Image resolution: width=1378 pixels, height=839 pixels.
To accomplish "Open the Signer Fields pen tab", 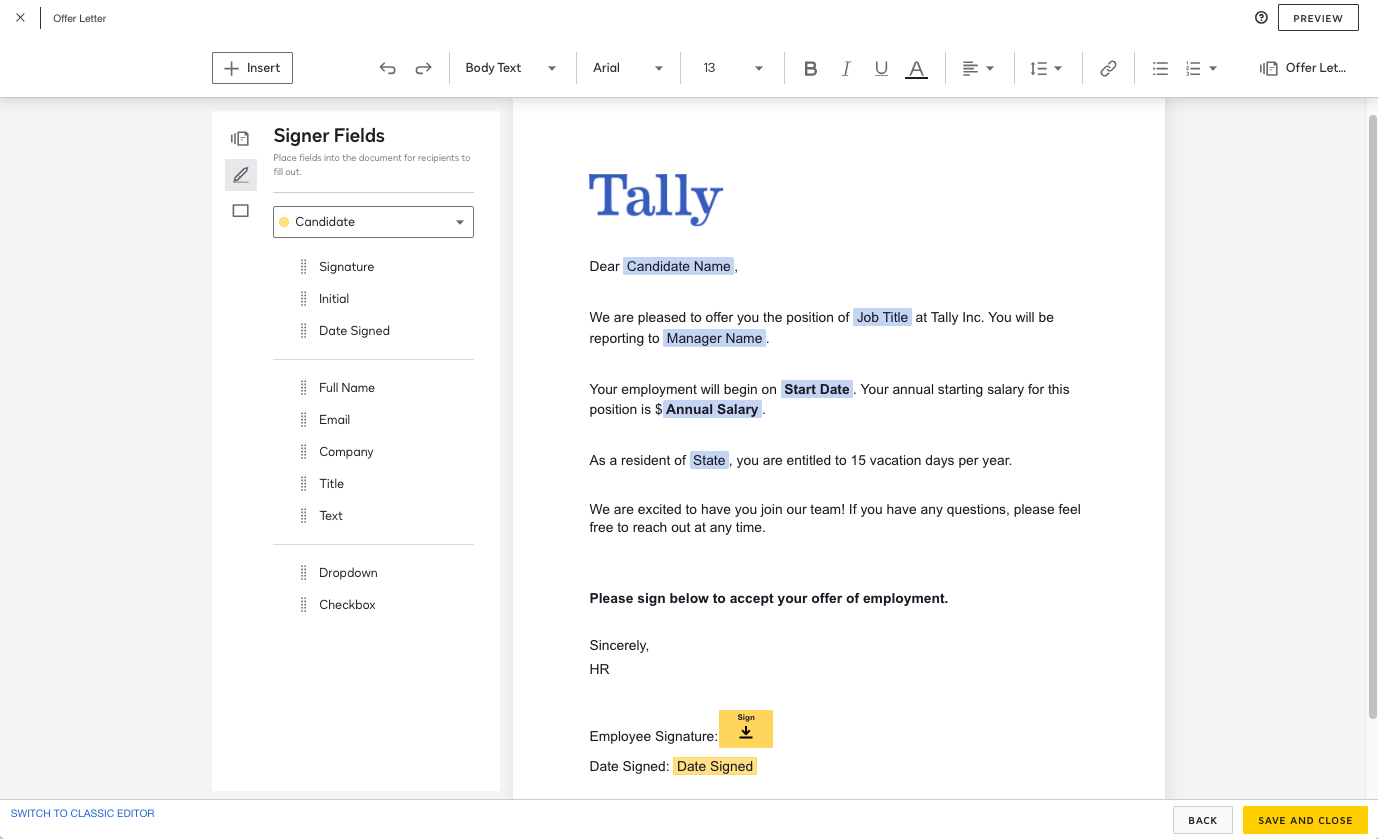I will (240, 175).
